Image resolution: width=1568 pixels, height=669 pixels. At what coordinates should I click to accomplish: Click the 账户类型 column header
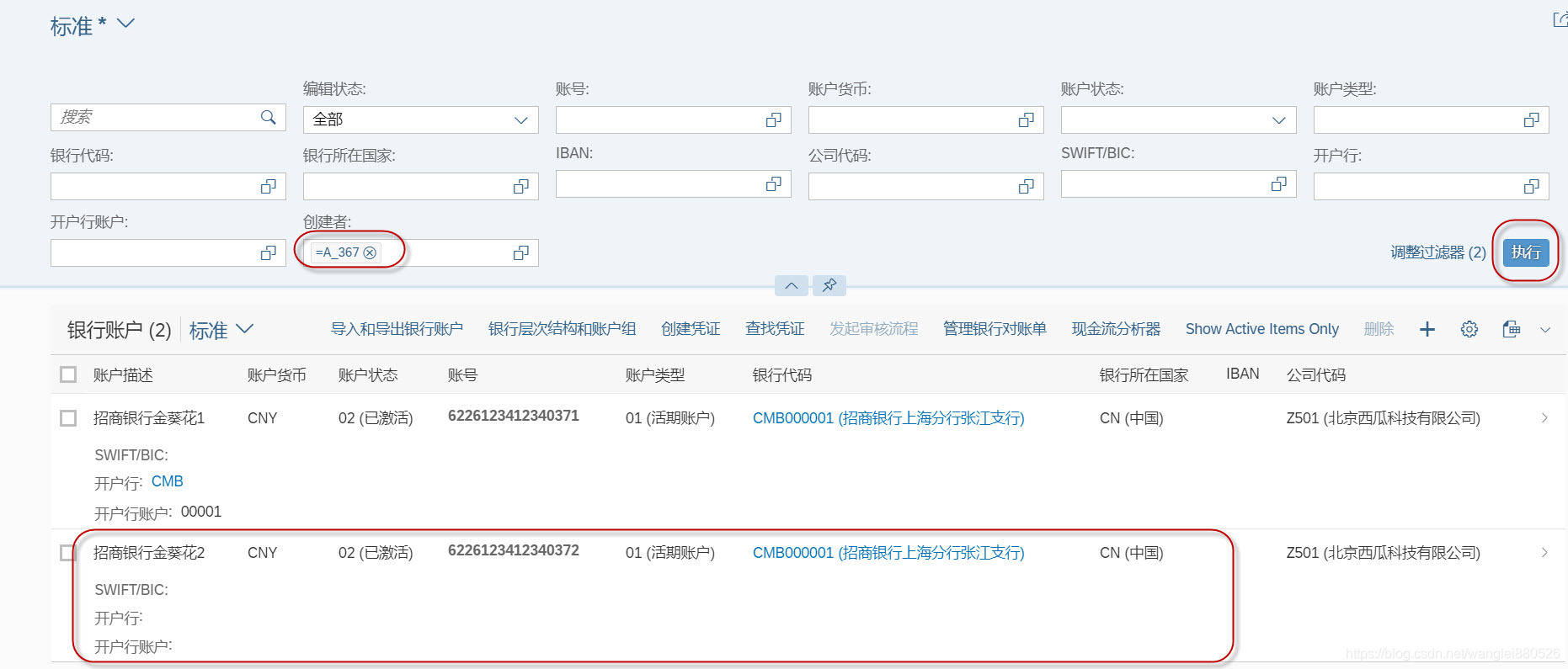coord(655,375)
